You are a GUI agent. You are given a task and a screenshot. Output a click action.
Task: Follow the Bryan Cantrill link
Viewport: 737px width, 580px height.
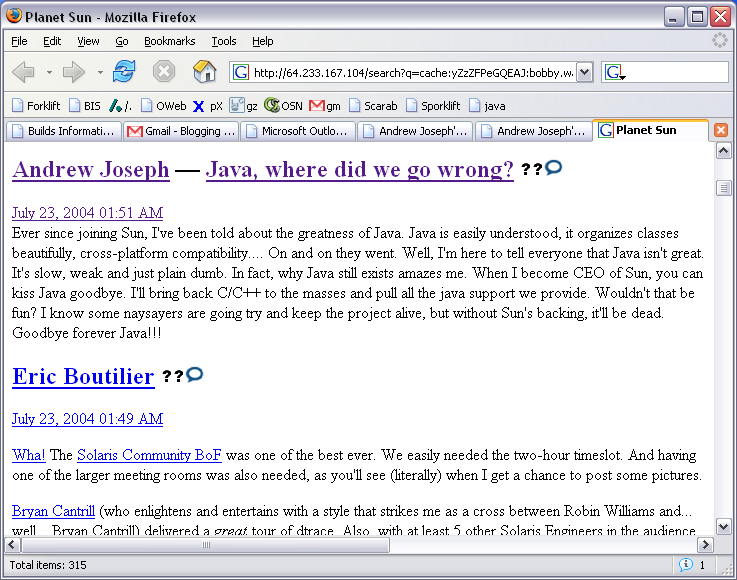tap(54, 511)
